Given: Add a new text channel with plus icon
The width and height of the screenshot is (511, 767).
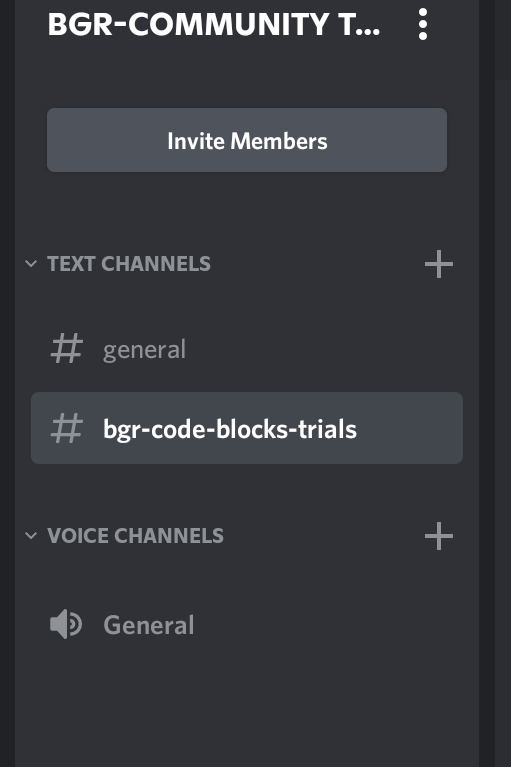Looking at the screenshot, I should (x=439, y=264).
